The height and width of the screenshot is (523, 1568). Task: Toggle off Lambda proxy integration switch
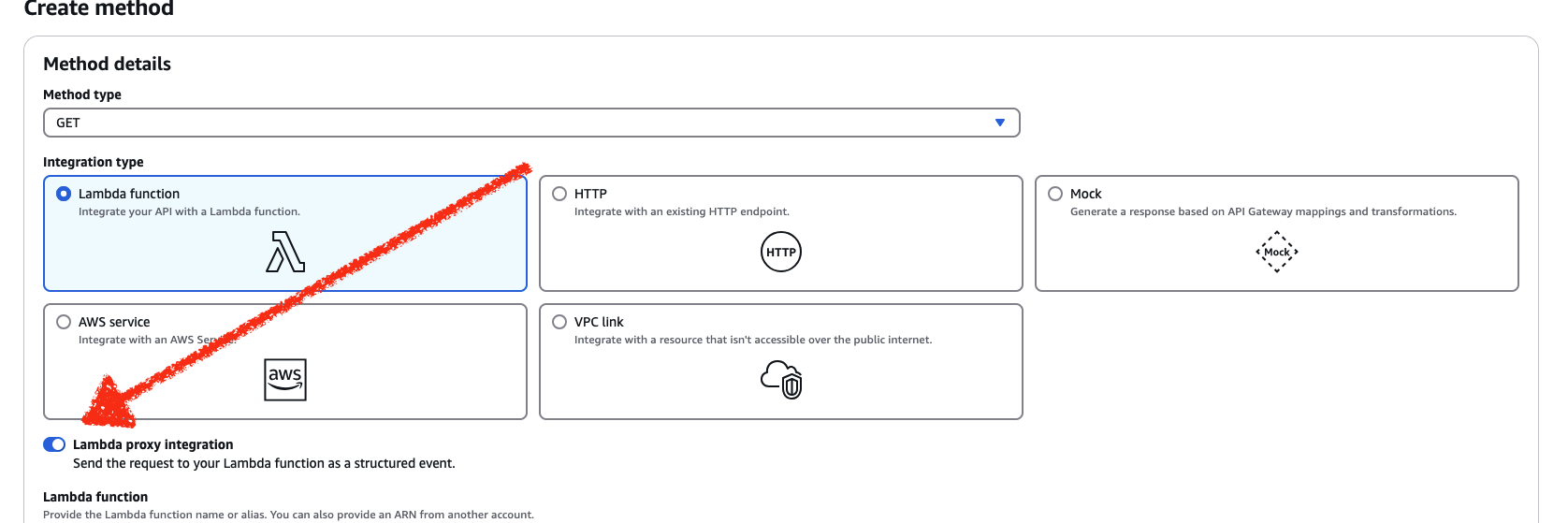coord(54,444)
